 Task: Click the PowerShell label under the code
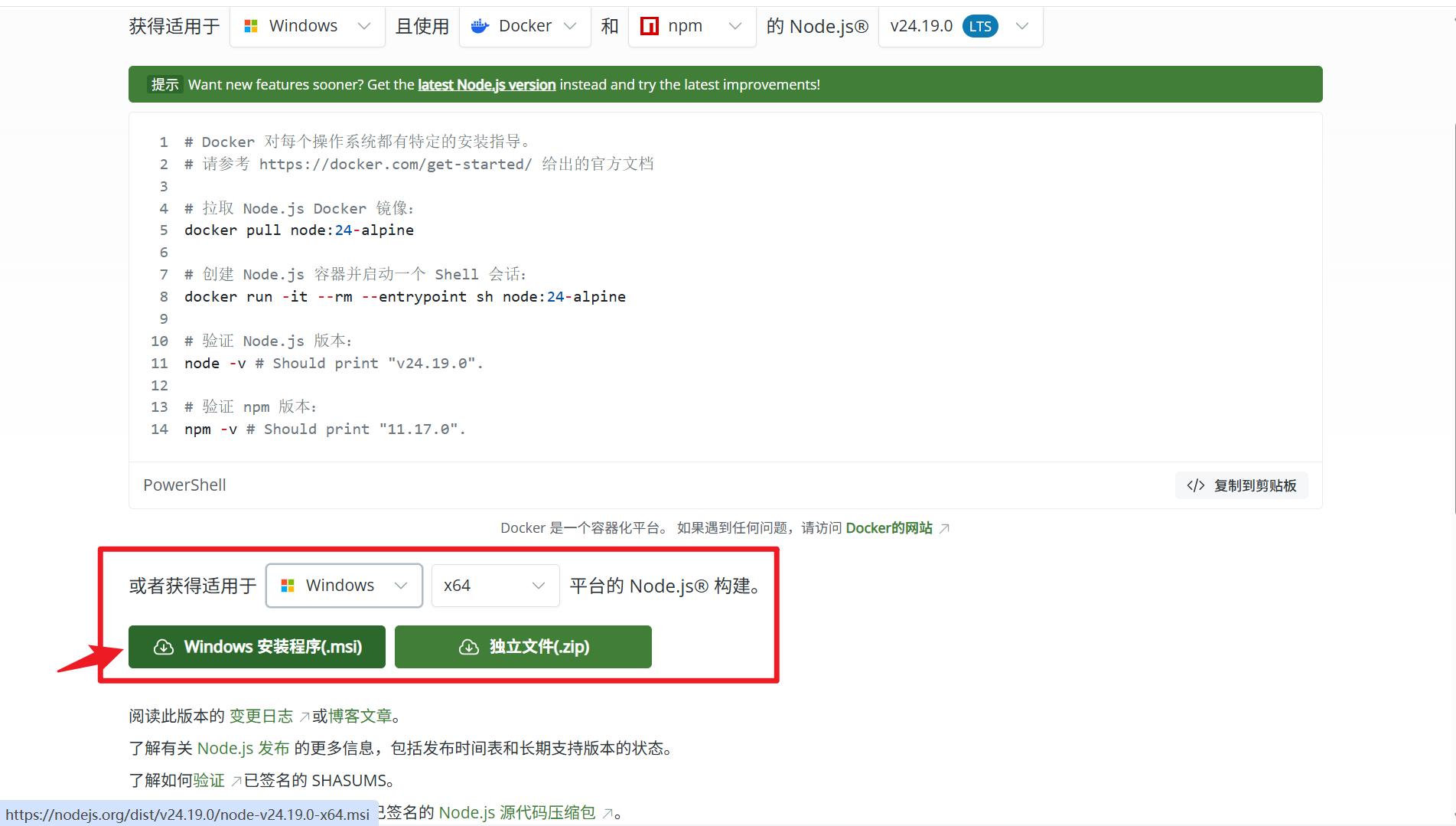coord(184,485)
